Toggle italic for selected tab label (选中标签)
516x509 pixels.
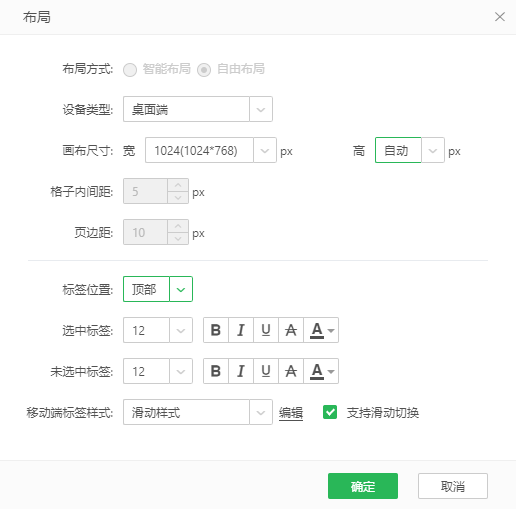[x=241, y=330]
